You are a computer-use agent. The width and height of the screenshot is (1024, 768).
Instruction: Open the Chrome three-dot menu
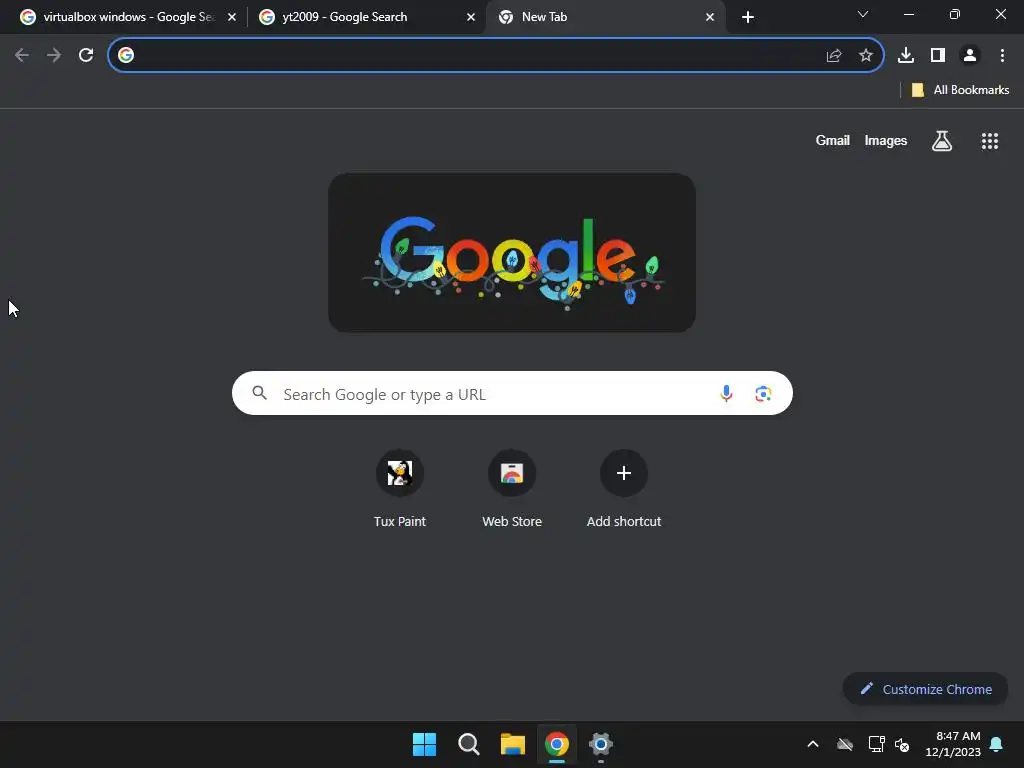1002,56
